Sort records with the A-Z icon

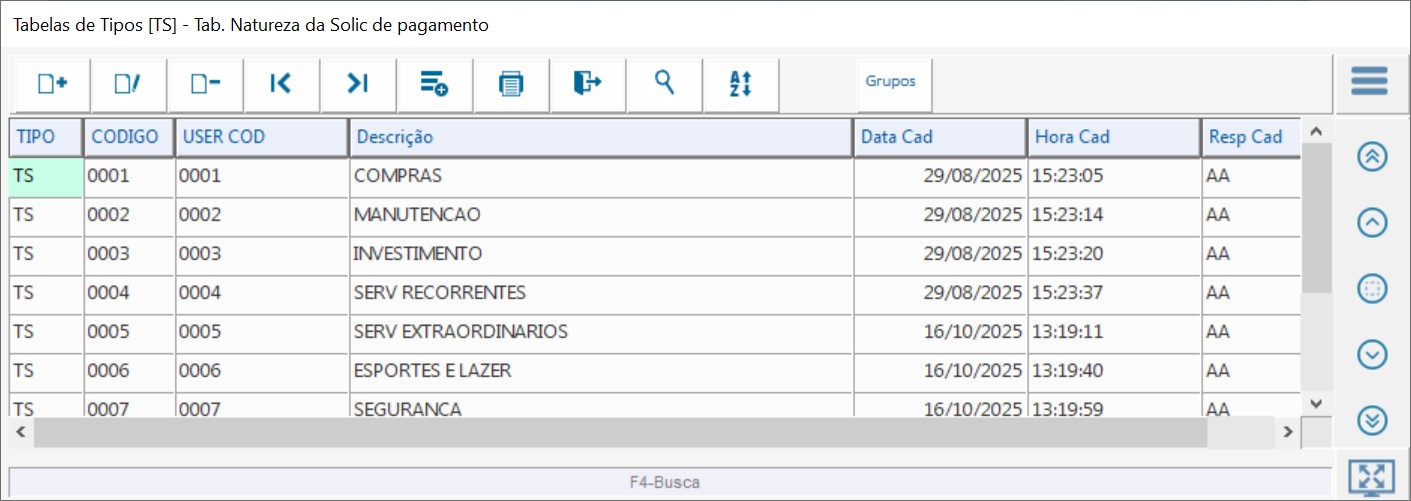pyautogui.click(x=740, y=84)
